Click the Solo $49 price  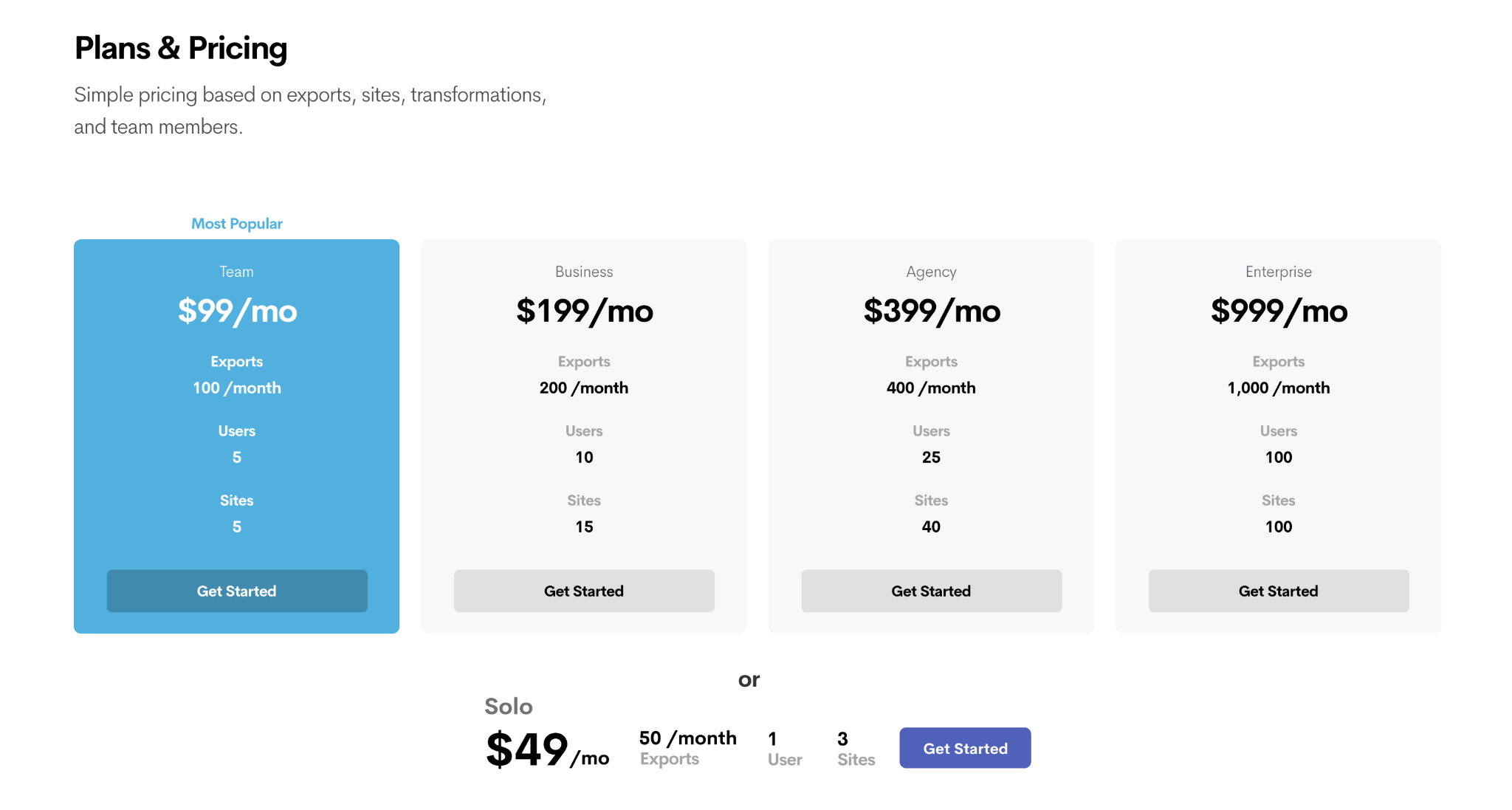527,749
